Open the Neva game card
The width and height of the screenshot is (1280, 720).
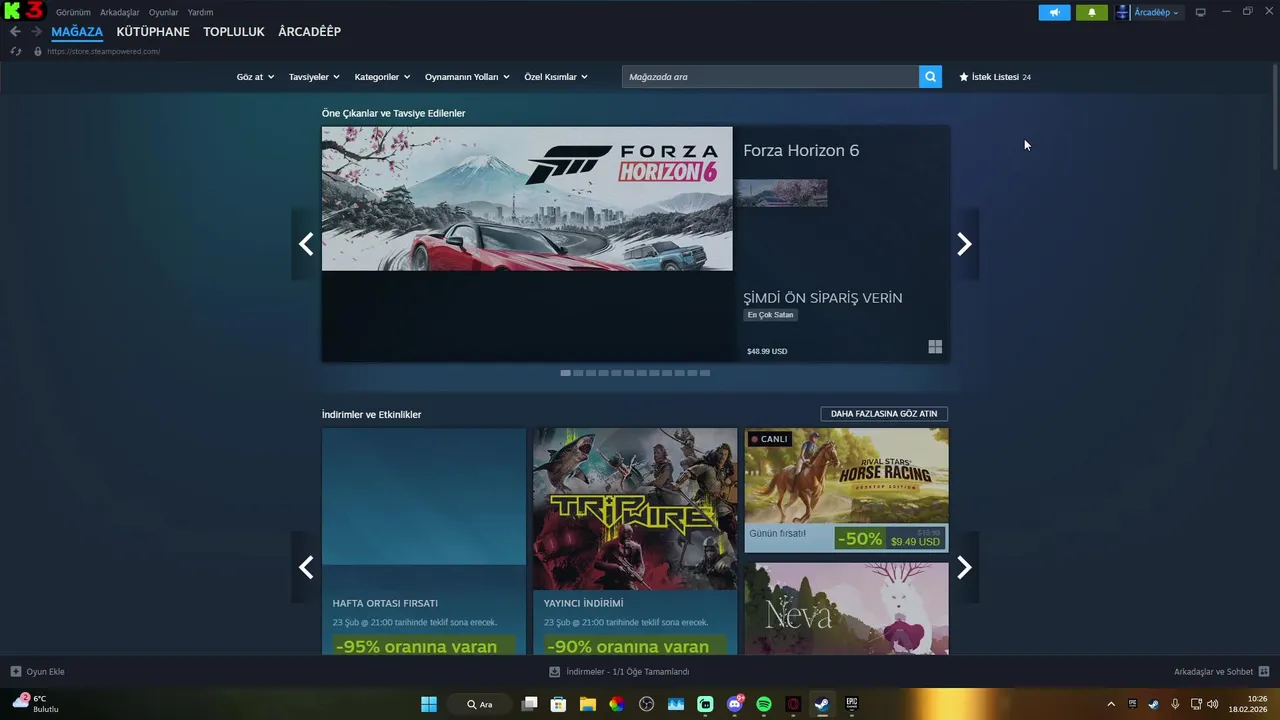pyautogui.click(x=846, y=608)
